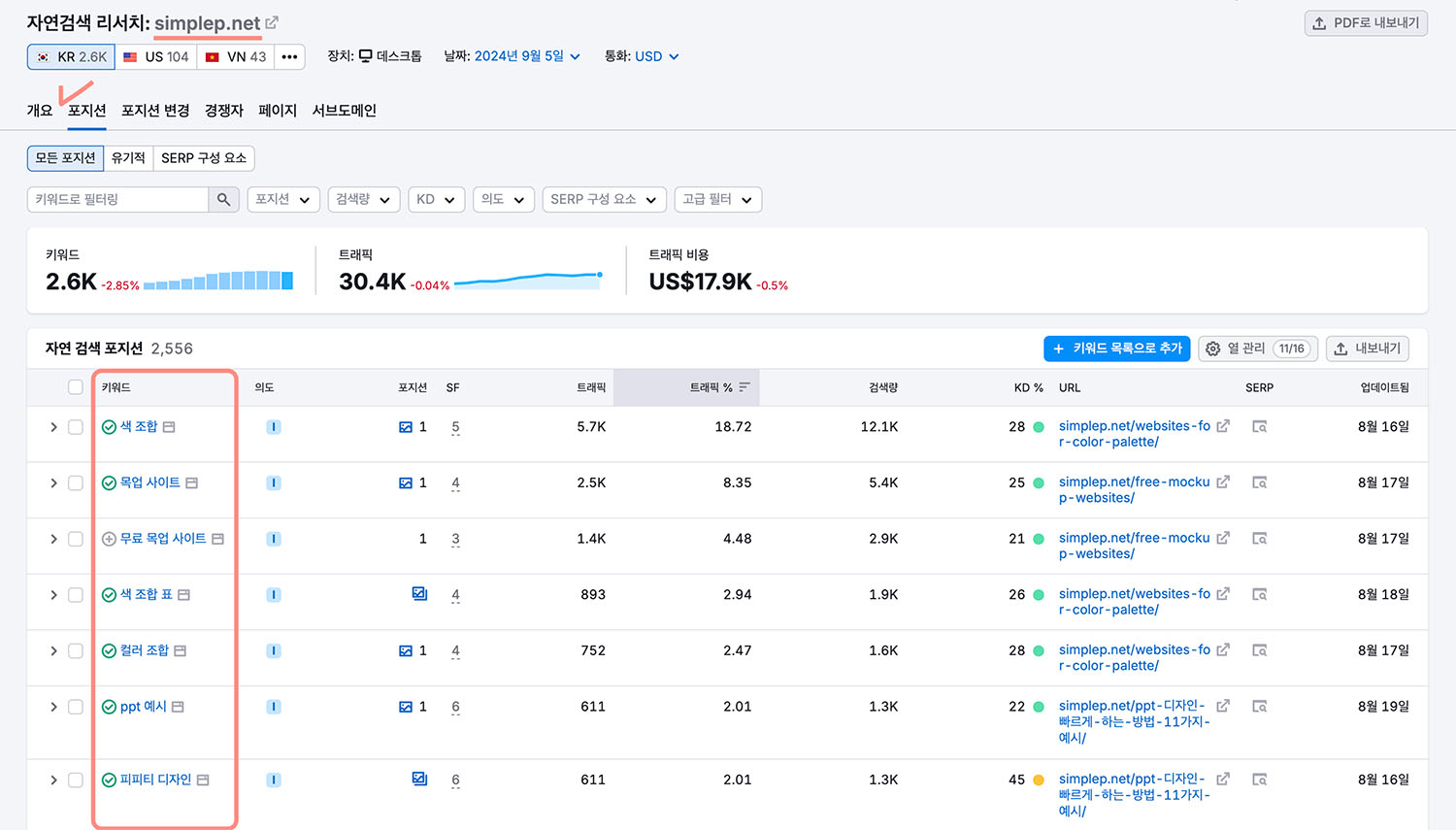
Task: Check the box for 목업 사이트 row
Action: point(76,483)
